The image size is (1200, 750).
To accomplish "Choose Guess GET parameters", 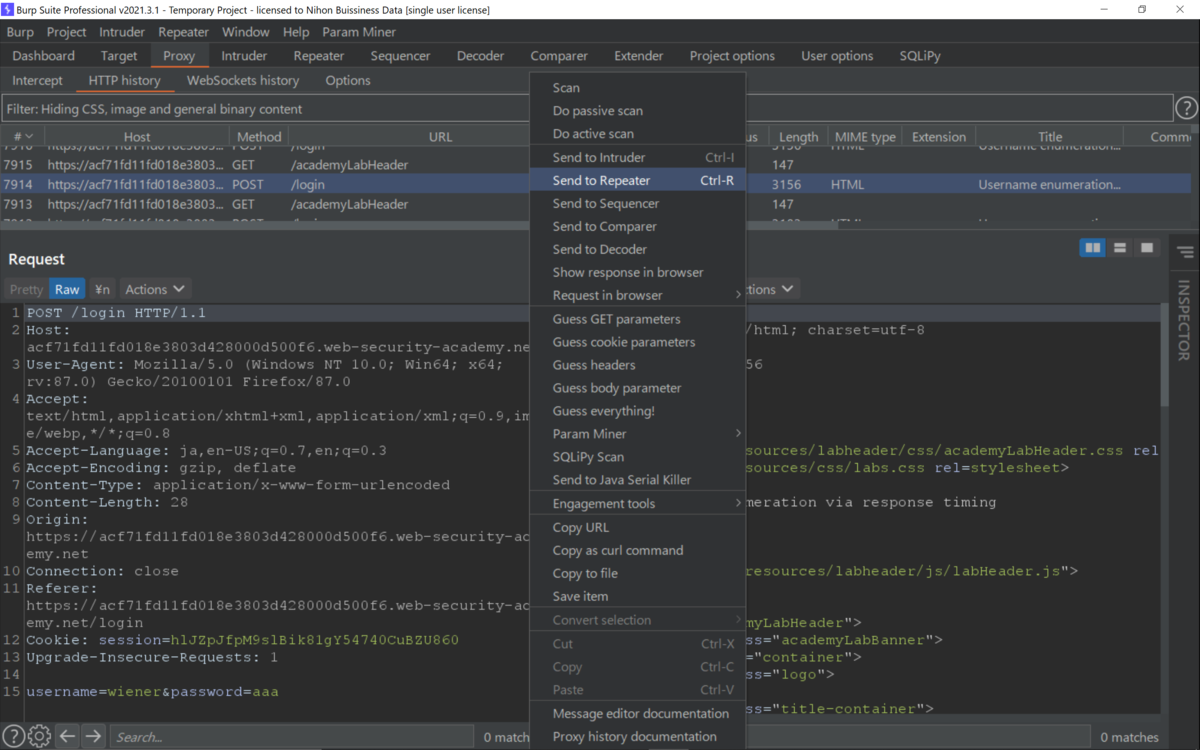I will [638, 319].
